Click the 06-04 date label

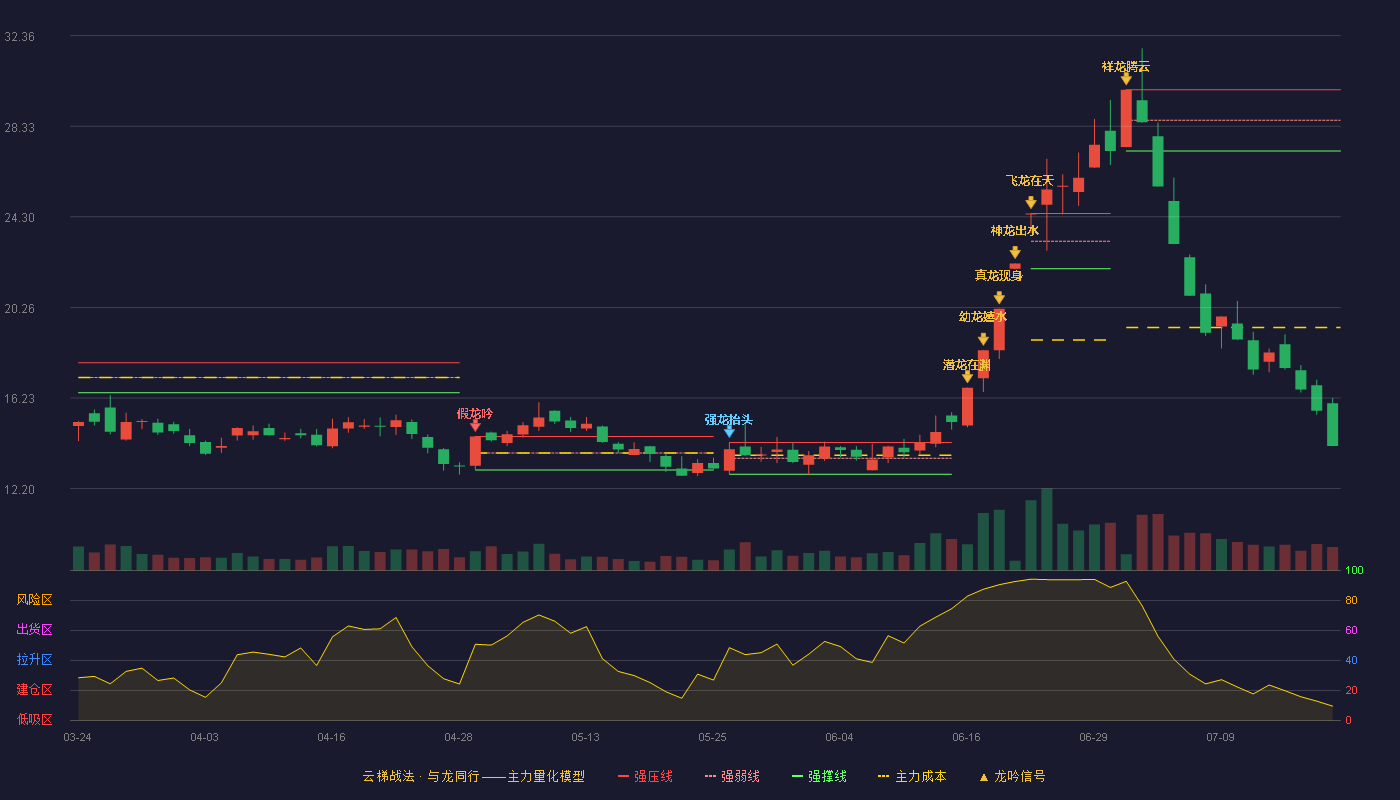pyautogui.click(x=839, y=737)
